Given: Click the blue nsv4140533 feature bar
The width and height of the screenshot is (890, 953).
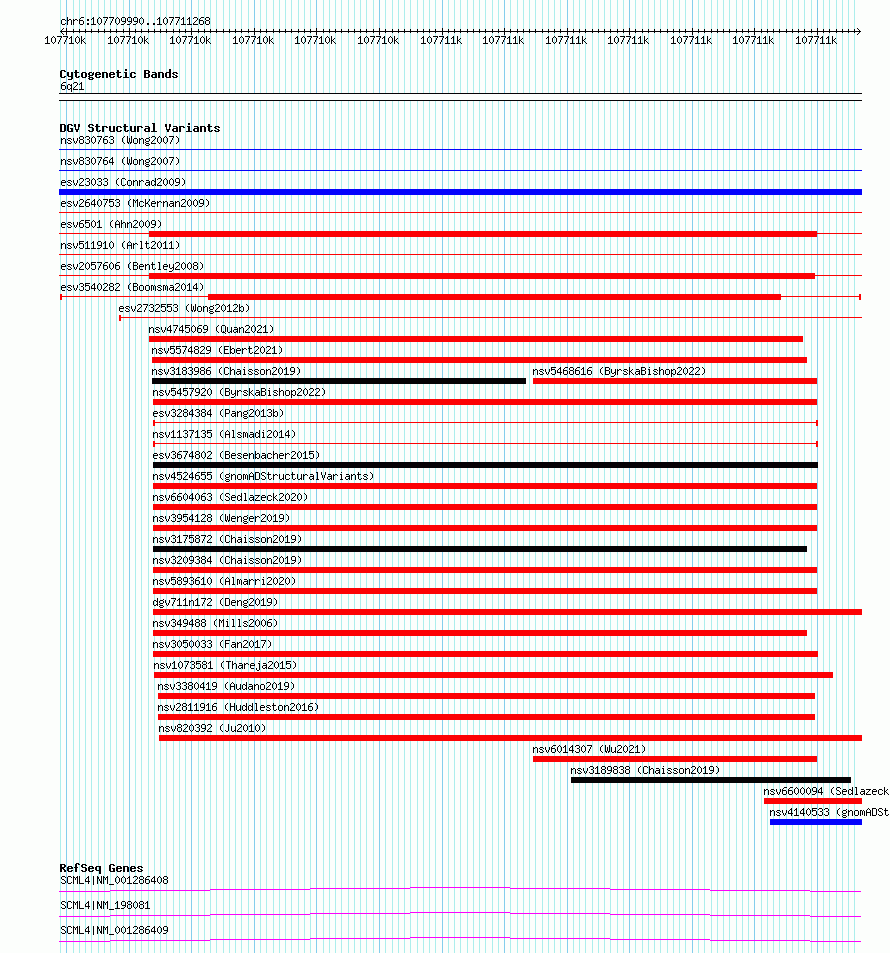Looking at the screenshot, I should [815, 822].
